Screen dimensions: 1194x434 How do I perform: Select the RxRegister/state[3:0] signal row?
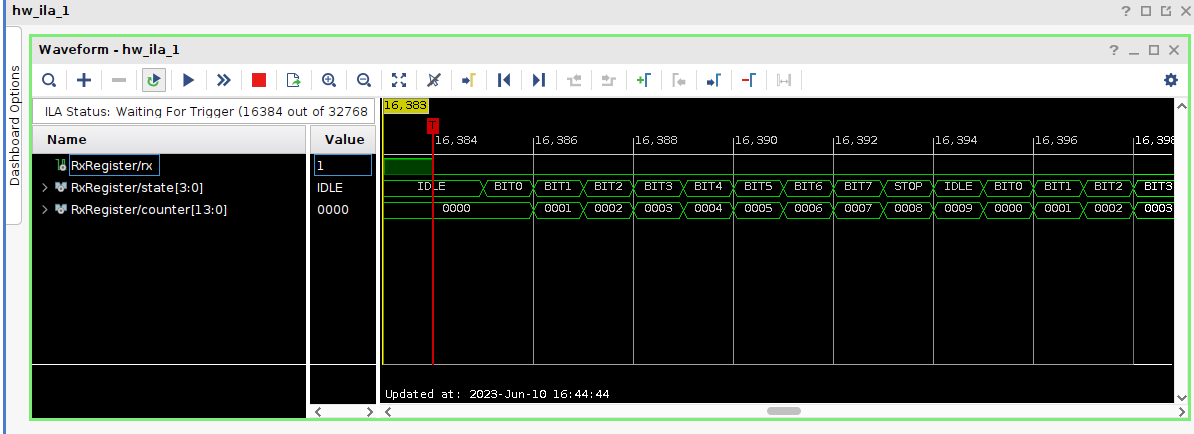pyautogui.click(x=137, y=187)
